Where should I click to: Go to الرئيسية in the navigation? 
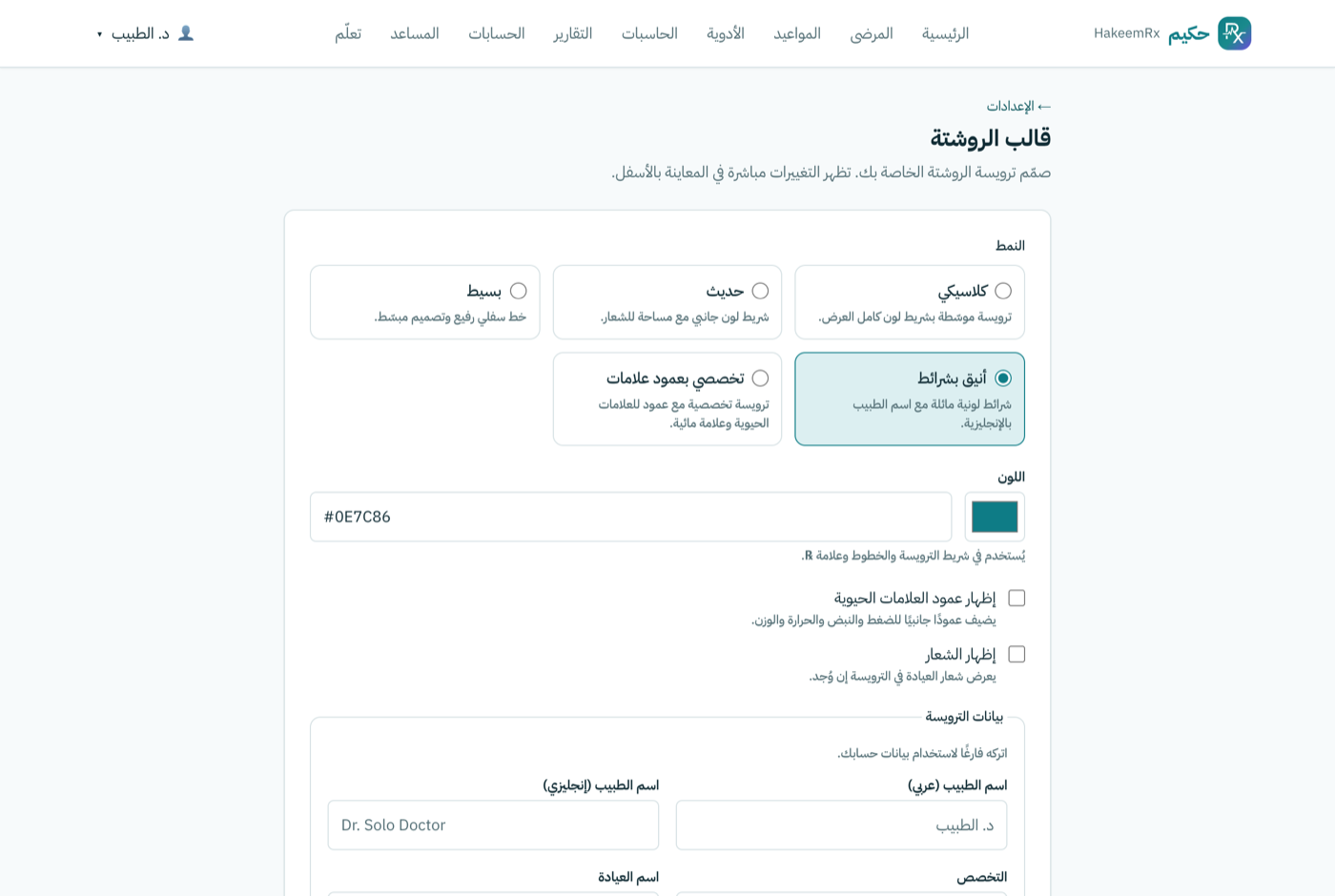click(945, 33)
